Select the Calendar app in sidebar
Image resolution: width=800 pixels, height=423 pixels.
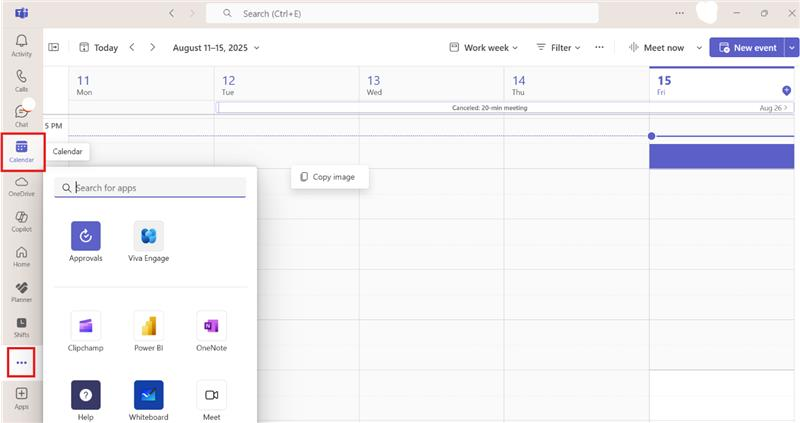coord(21,152)
